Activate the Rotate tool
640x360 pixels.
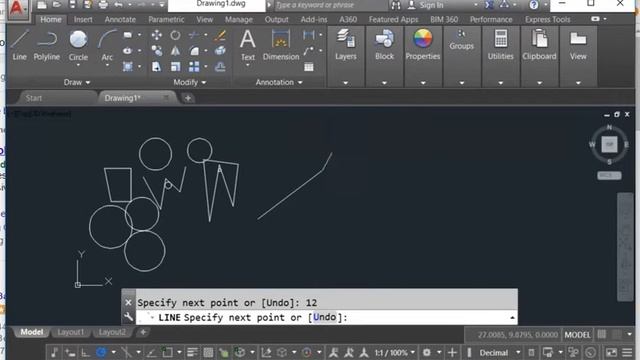(x=175, y=35)
